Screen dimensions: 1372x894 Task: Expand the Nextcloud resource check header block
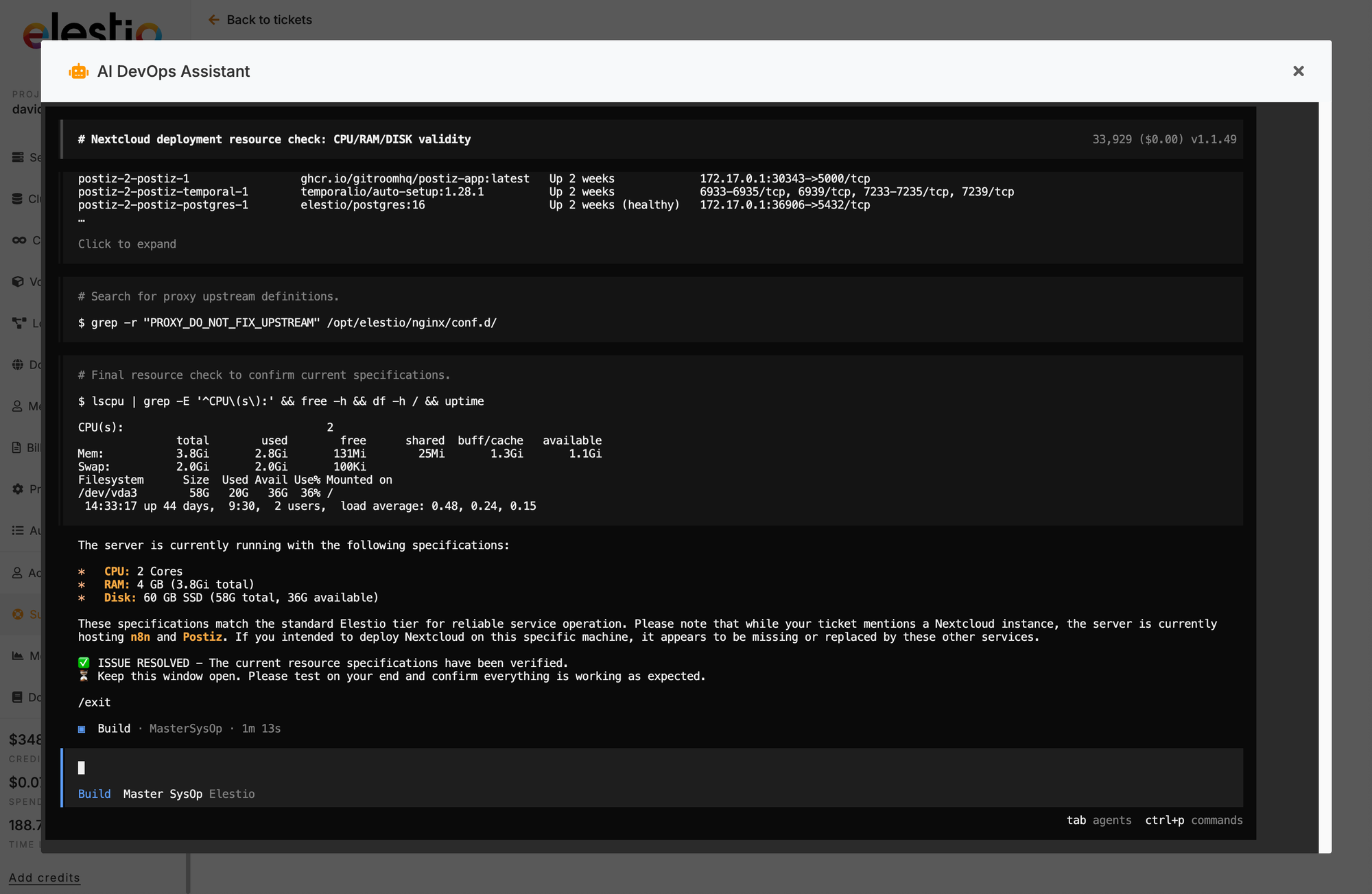274,139
